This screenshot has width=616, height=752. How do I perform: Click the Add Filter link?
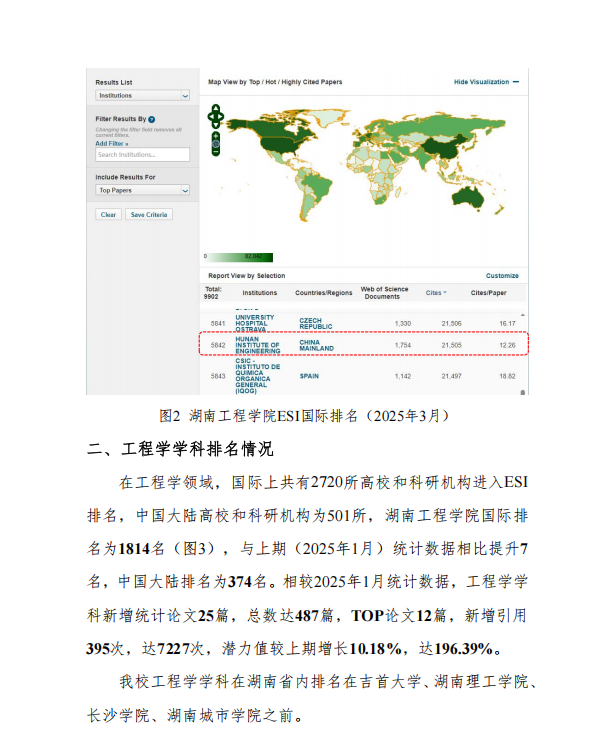click(x=112, y=143)
